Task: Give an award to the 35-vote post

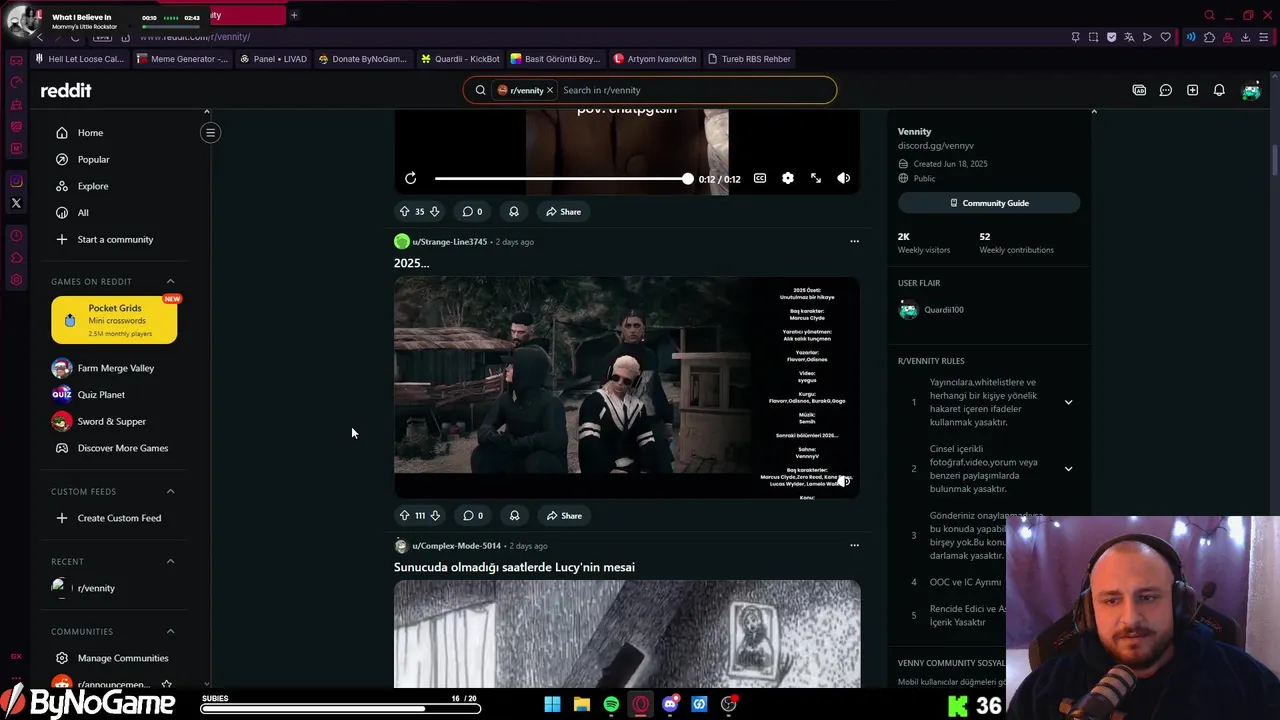Action: tap(514, 211)
